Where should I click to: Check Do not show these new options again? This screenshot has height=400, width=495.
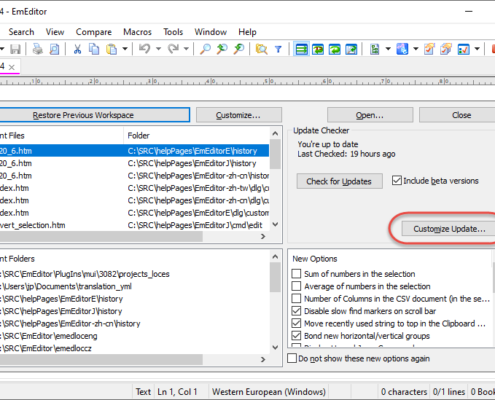click(292, 358)
